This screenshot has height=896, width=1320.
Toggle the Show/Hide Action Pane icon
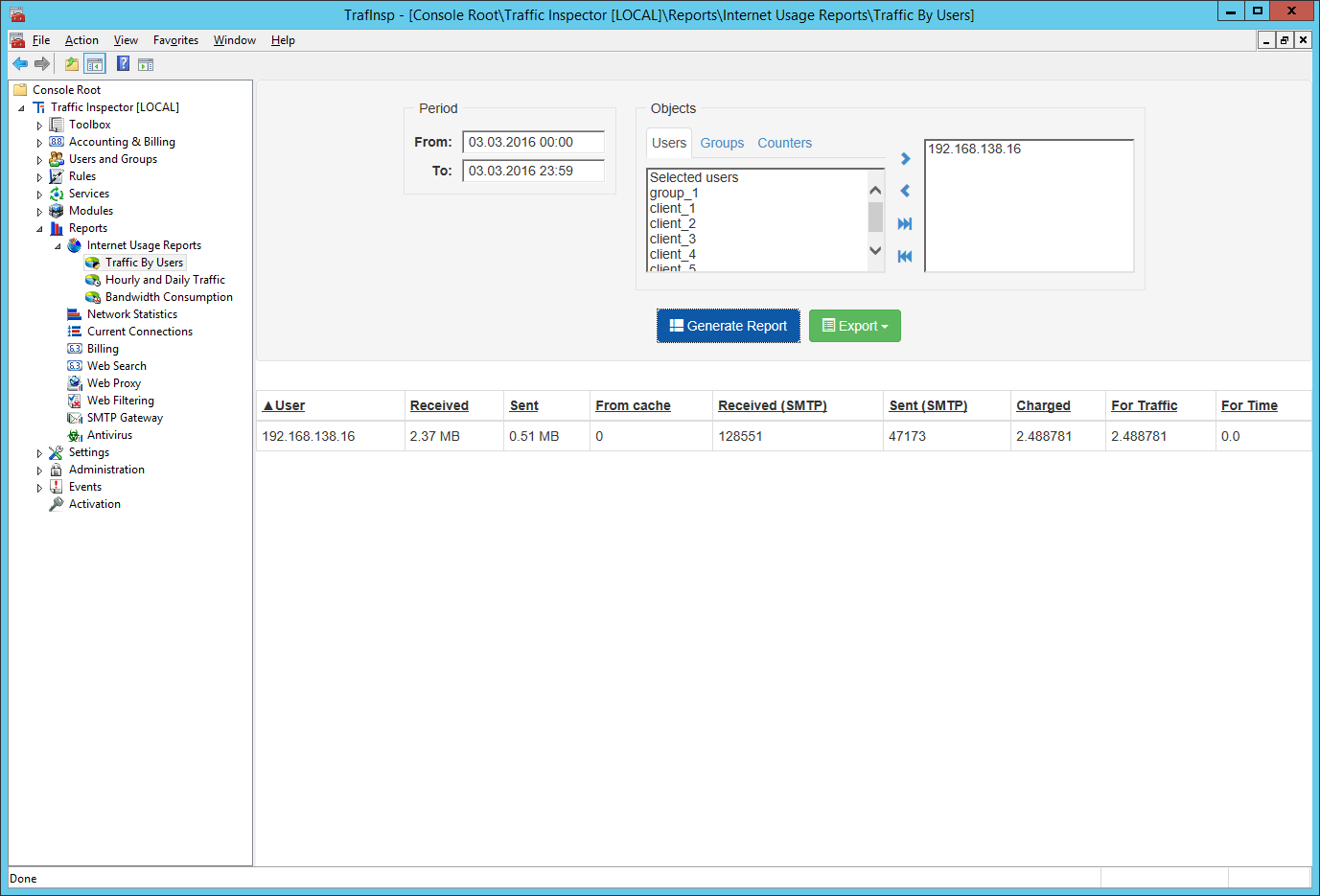coord(146,64)
